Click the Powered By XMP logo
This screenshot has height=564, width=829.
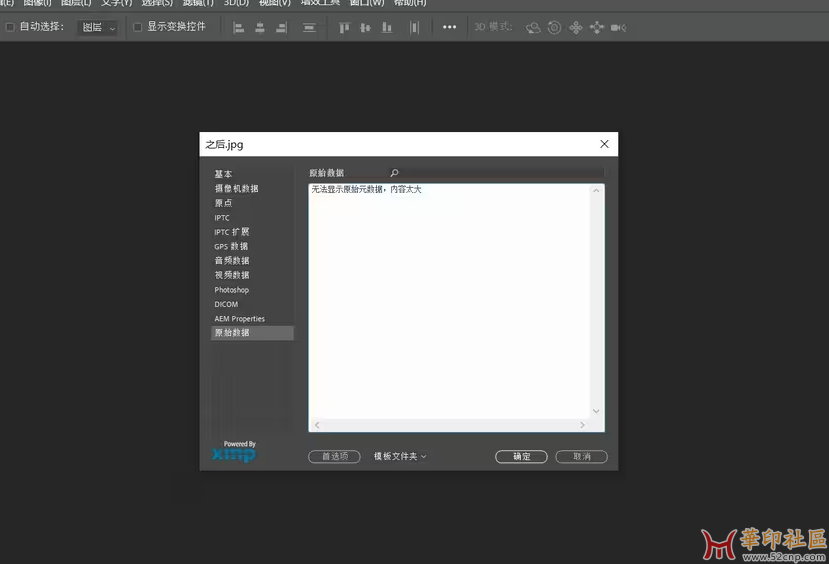234,452
